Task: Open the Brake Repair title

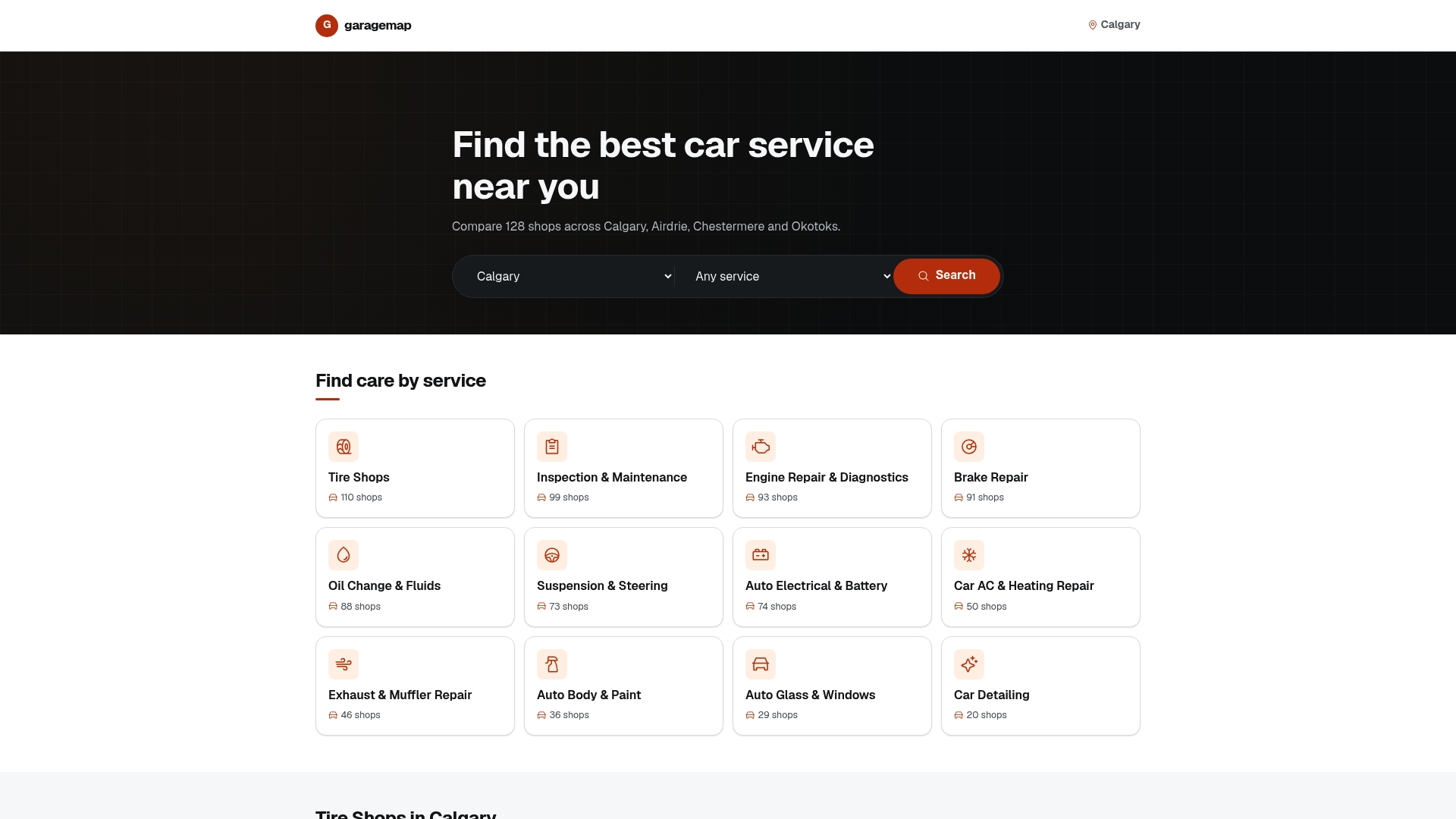Action: tap(991, 477)
